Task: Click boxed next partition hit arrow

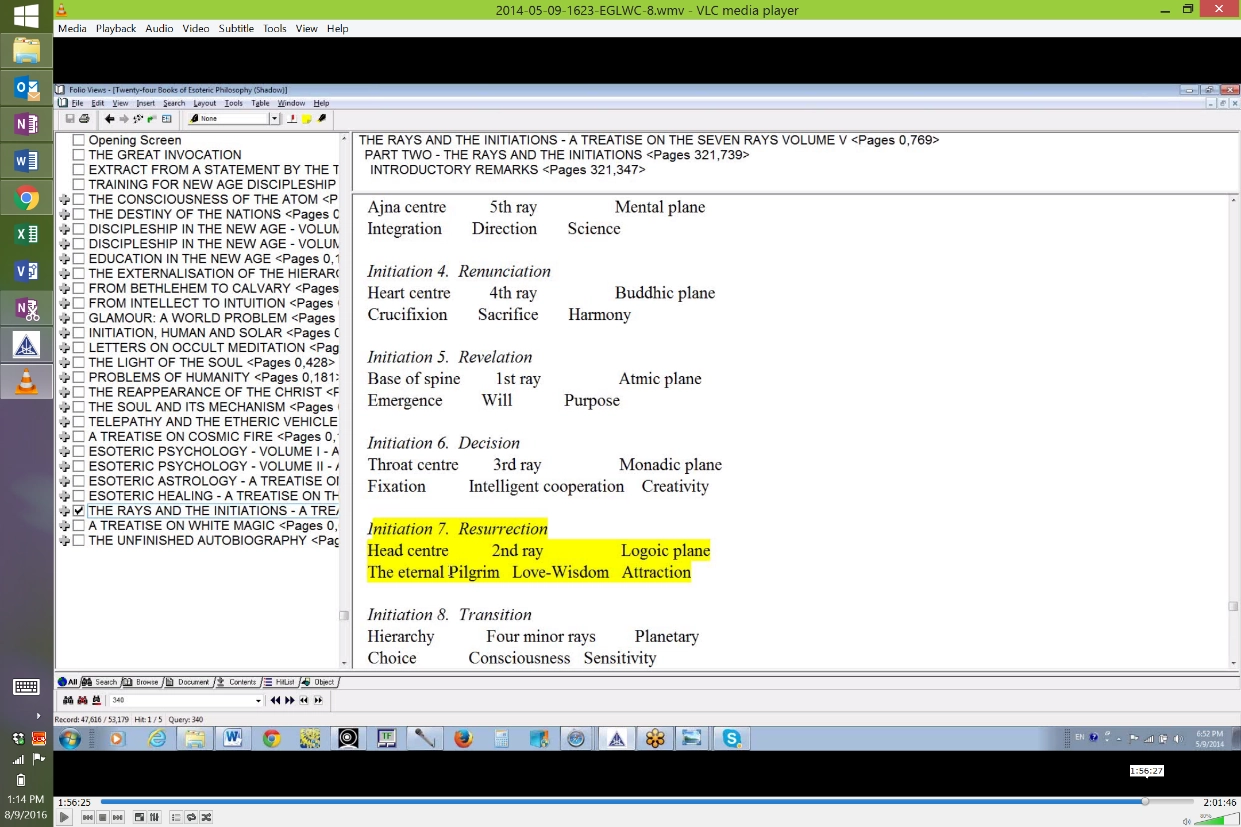Action: click(x=318, y=700)
